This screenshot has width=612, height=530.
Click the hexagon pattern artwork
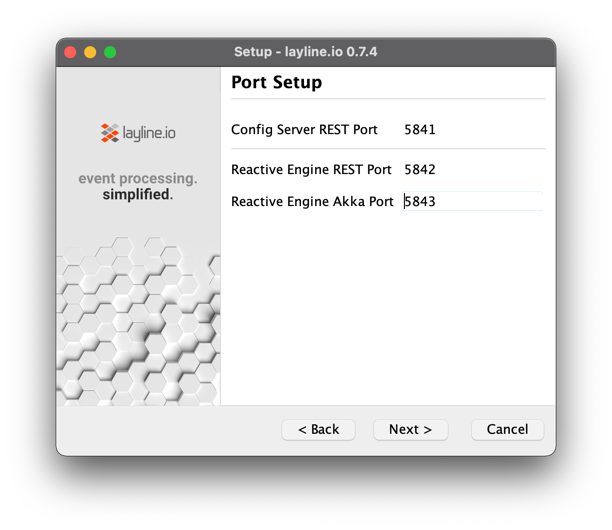pos(138,320)
